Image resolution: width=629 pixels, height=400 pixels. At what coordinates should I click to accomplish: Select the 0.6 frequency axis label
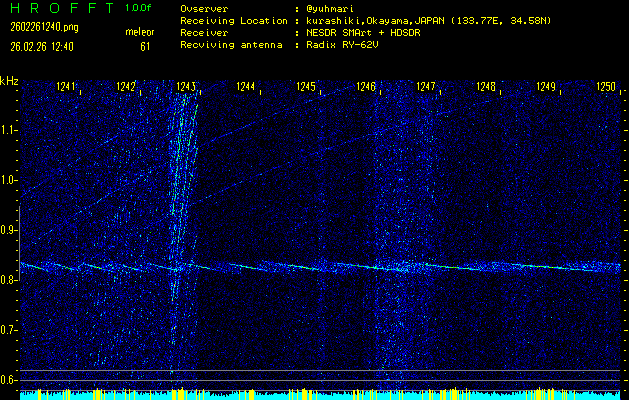pos(9,380)
